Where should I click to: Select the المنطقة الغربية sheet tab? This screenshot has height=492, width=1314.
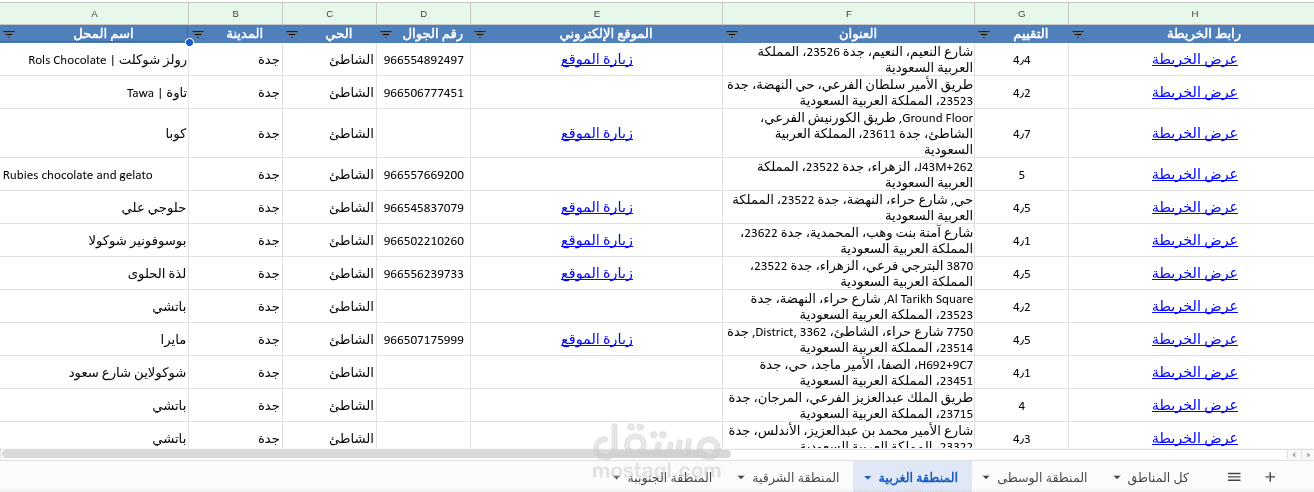coord(919,477)
